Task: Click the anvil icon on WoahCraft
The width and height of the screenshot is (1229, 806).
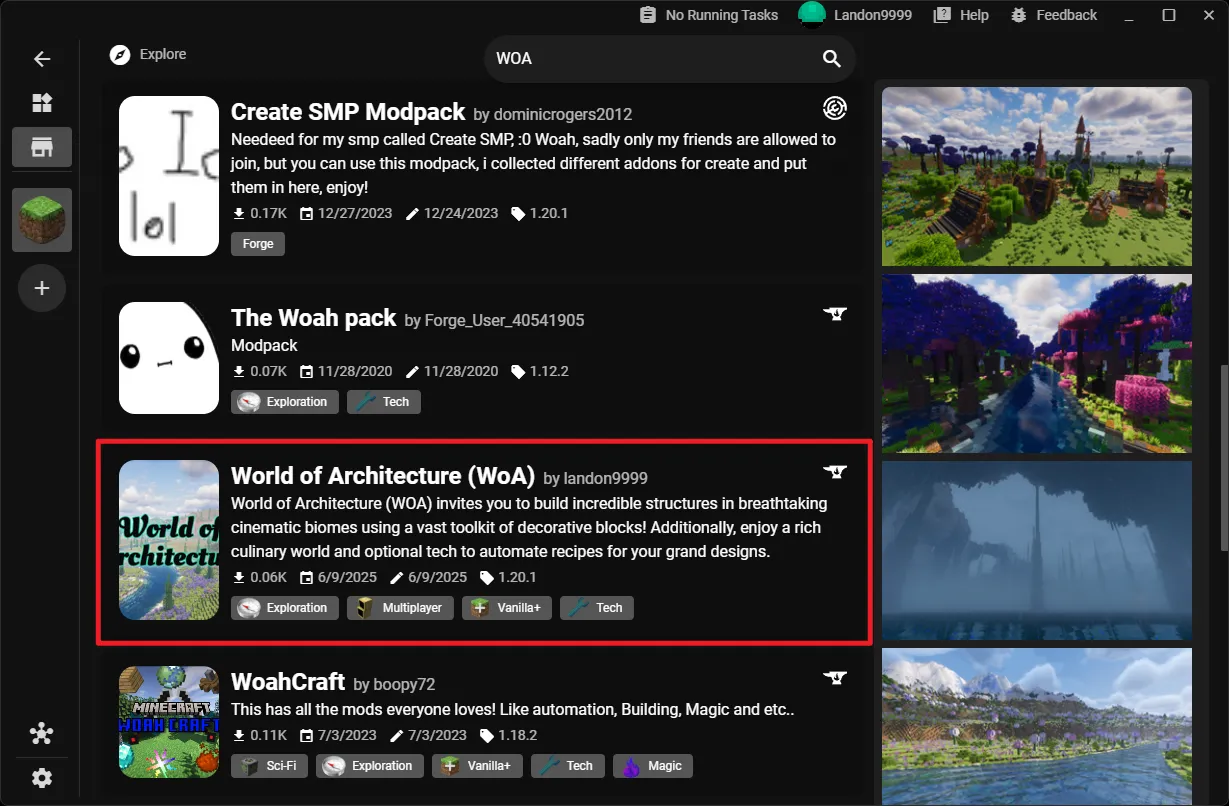Action: click(x=835, y=678)
